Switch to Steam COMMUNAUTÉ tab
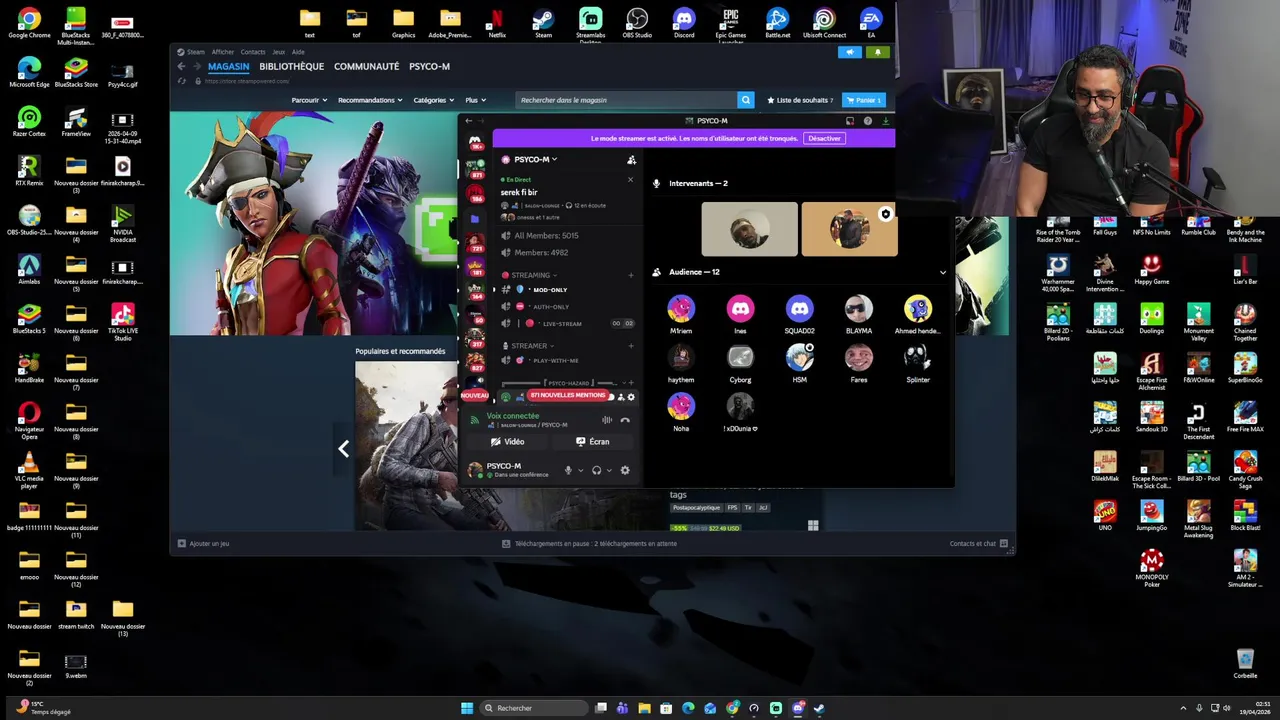This screenshot has width=1280, height=720. [x=366, y=66]
